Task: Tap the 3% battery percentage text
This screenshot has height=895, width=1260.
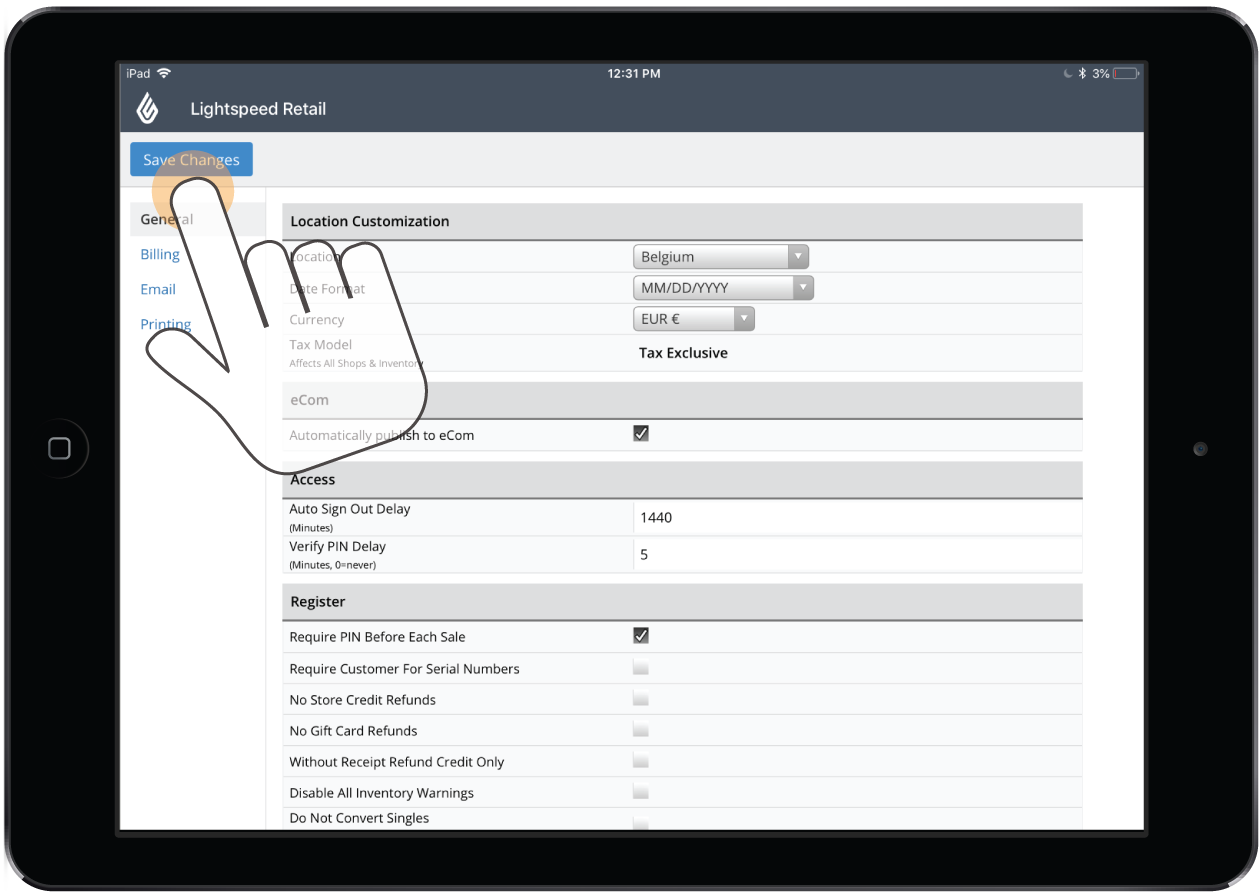Action: pos(1100,73)
